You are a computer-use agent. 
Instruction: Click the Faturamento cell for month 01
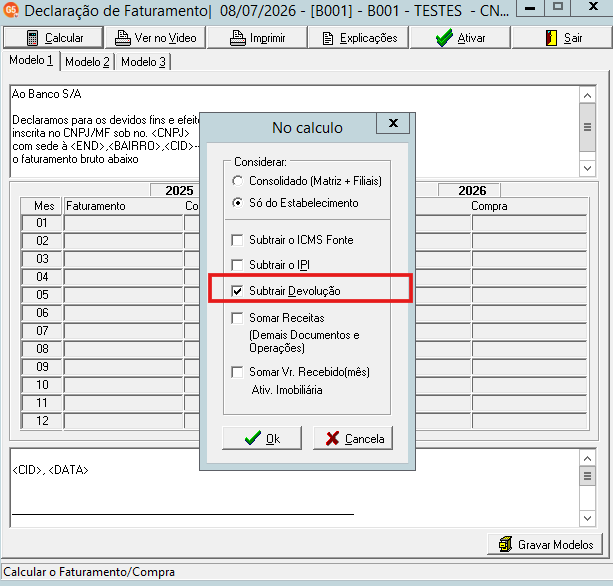click(x=124, y=223)
